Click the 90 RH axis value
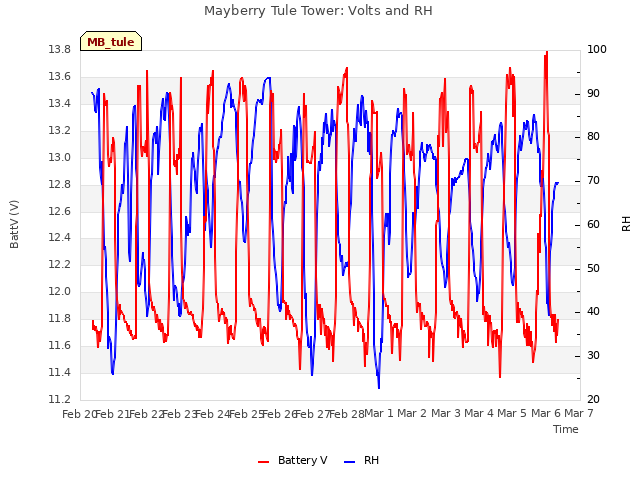This screenshot has height=480, width=640. pyautogui.click(x=593, y=93)
